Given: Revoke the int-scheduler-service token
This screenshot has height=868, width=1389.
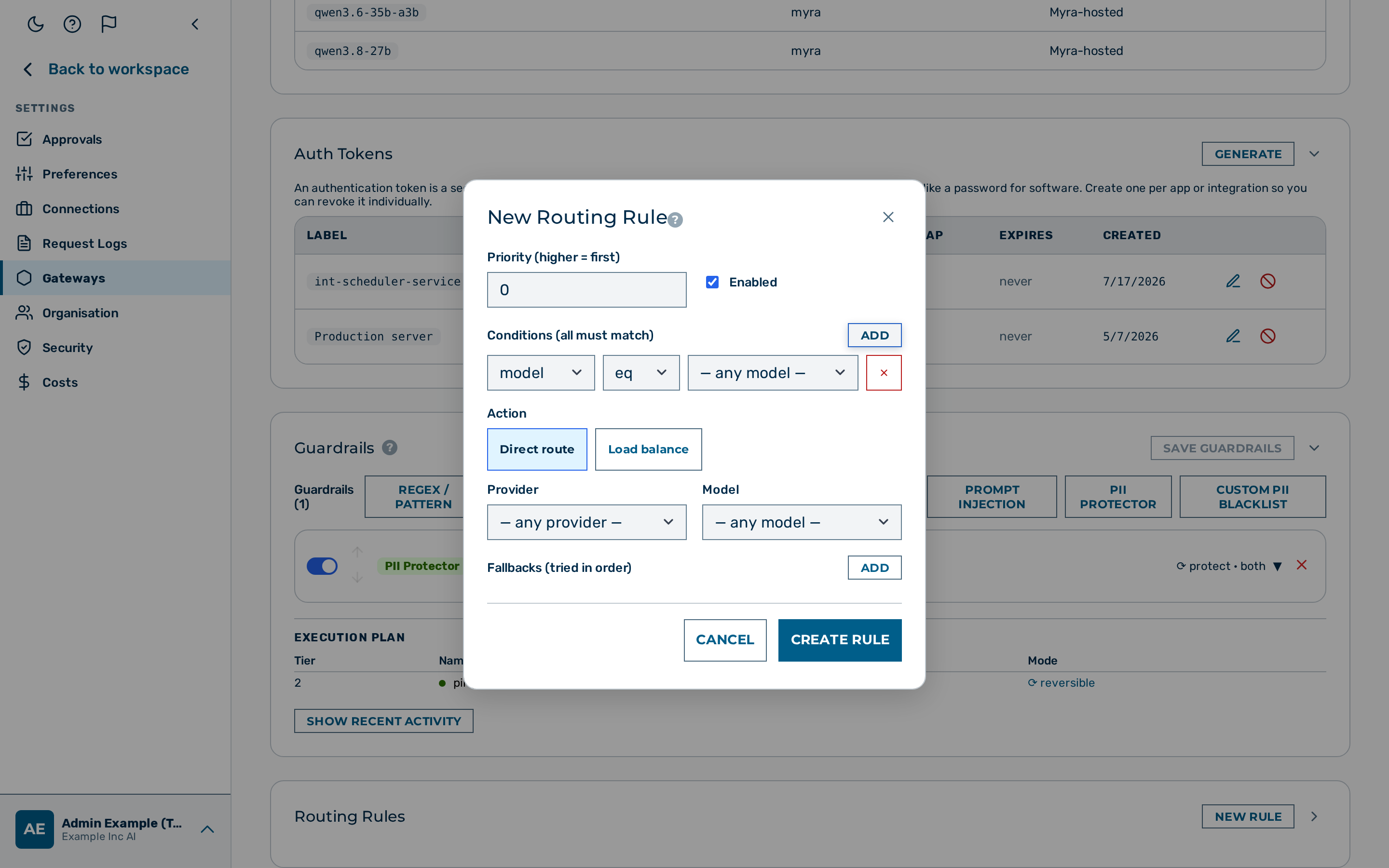Looking at the screenshot, I should pos(1268,281).
